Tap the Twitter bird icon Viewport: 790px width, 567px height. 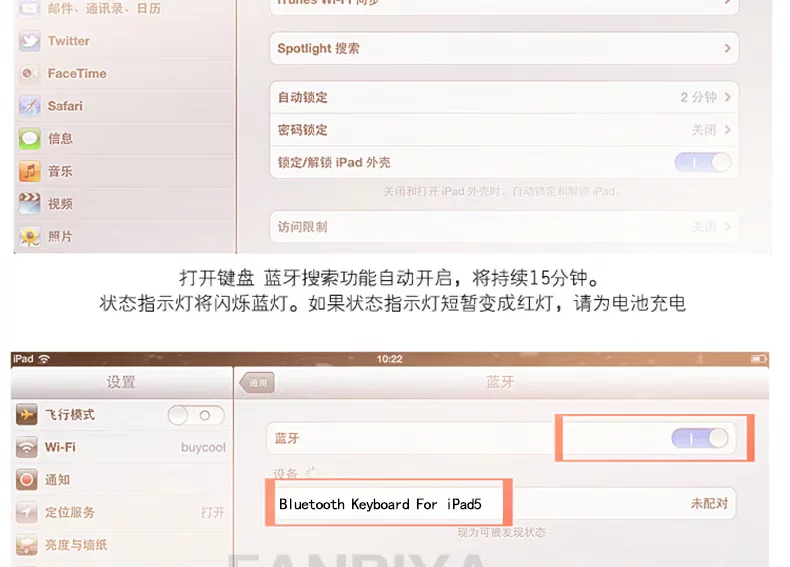(x=30, y=41)
